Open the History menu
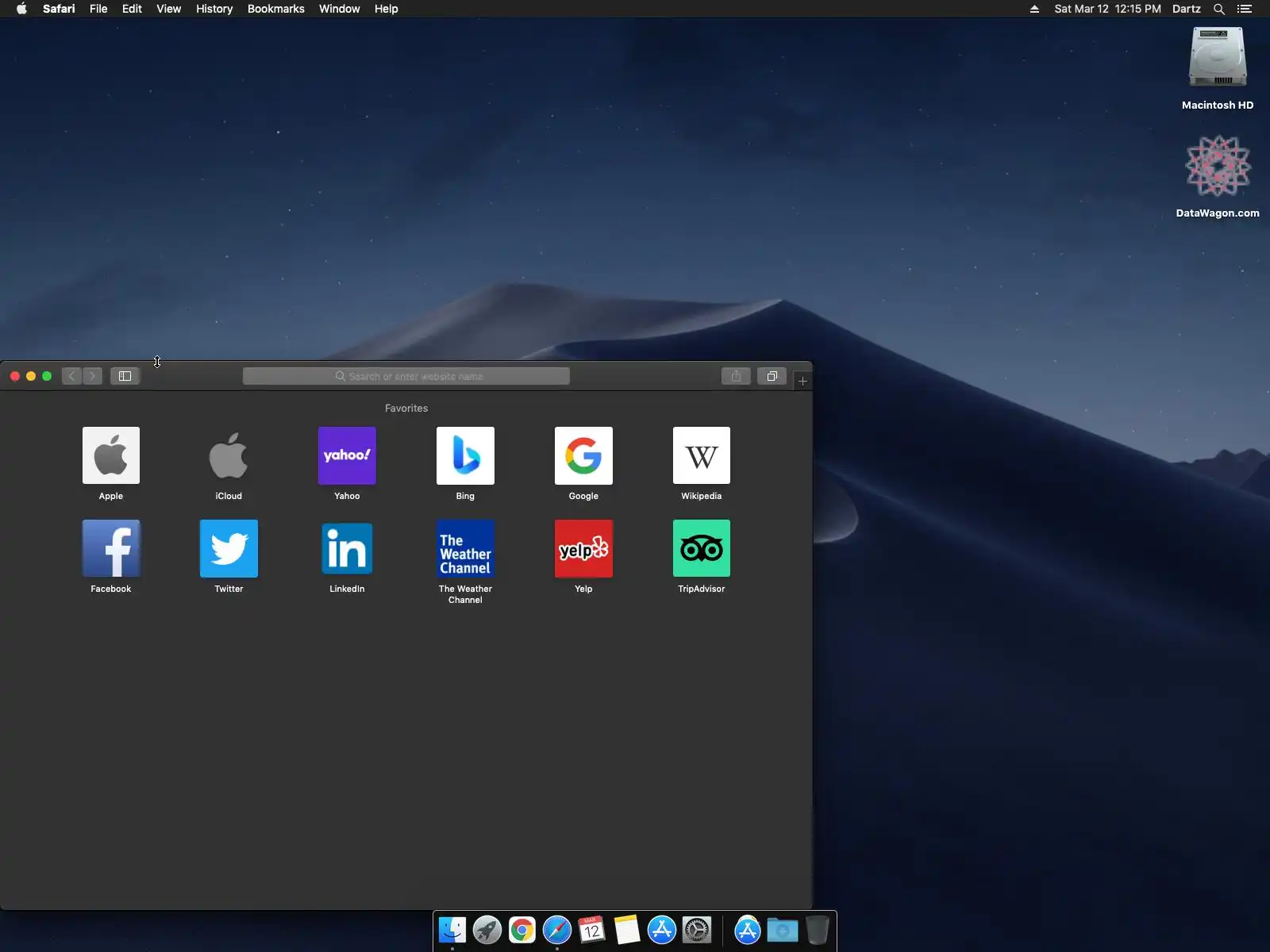 click(214, 9)
